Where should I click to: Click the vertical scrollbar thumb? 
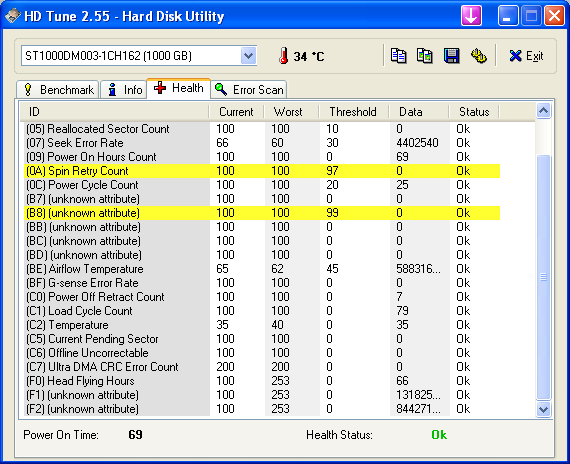point(543,277)
